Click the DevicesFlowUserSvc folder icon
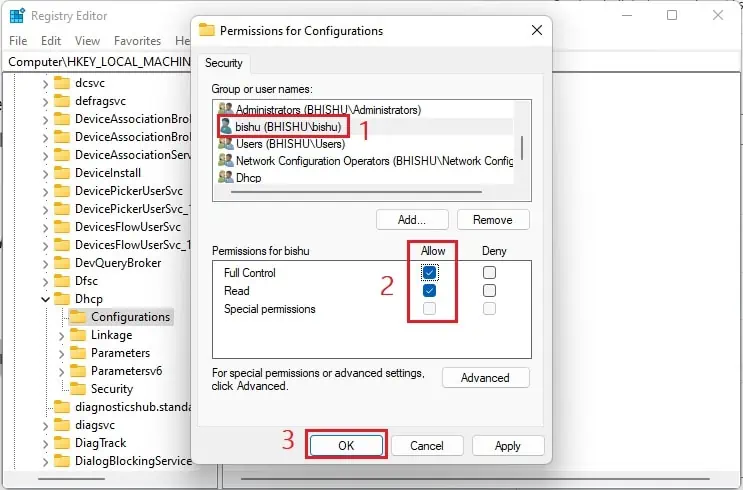Viewport: 743px width, 490px height. 62,227
